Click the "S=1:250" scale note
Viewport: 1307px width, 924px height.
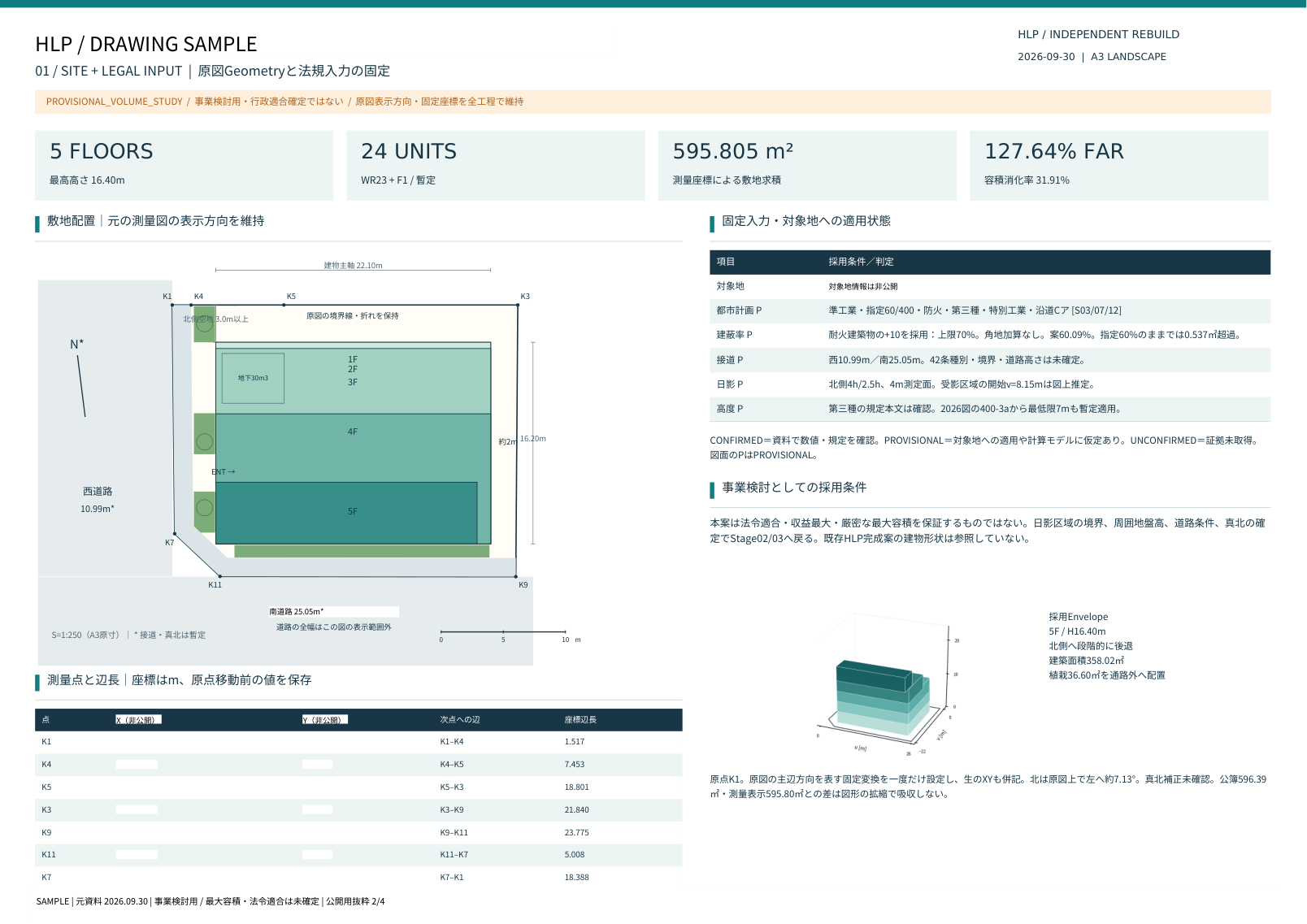coord(128,636)
